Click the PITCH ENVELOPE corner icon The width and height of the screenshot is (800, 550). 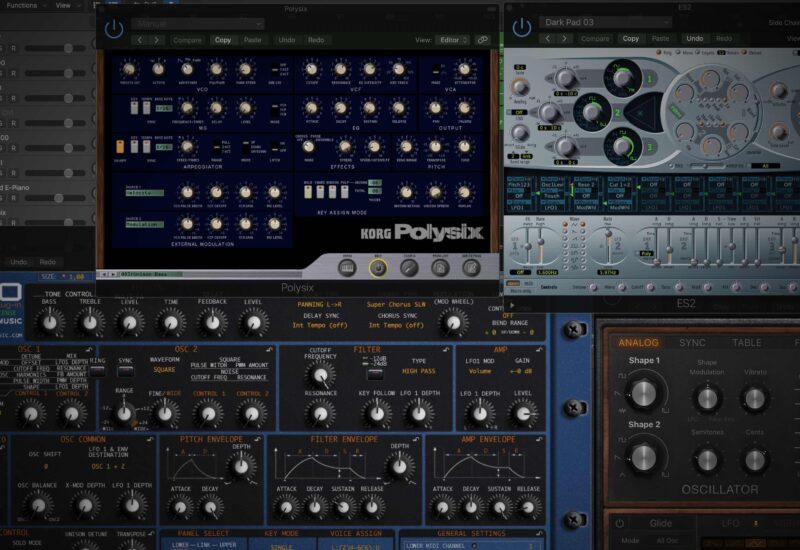258,439
